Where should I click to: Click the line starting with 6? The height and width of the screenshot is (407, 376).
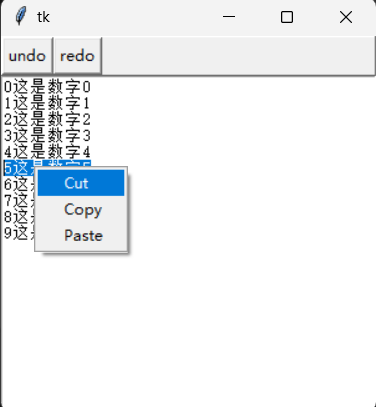pyautogui.click(x=19, y=184)
